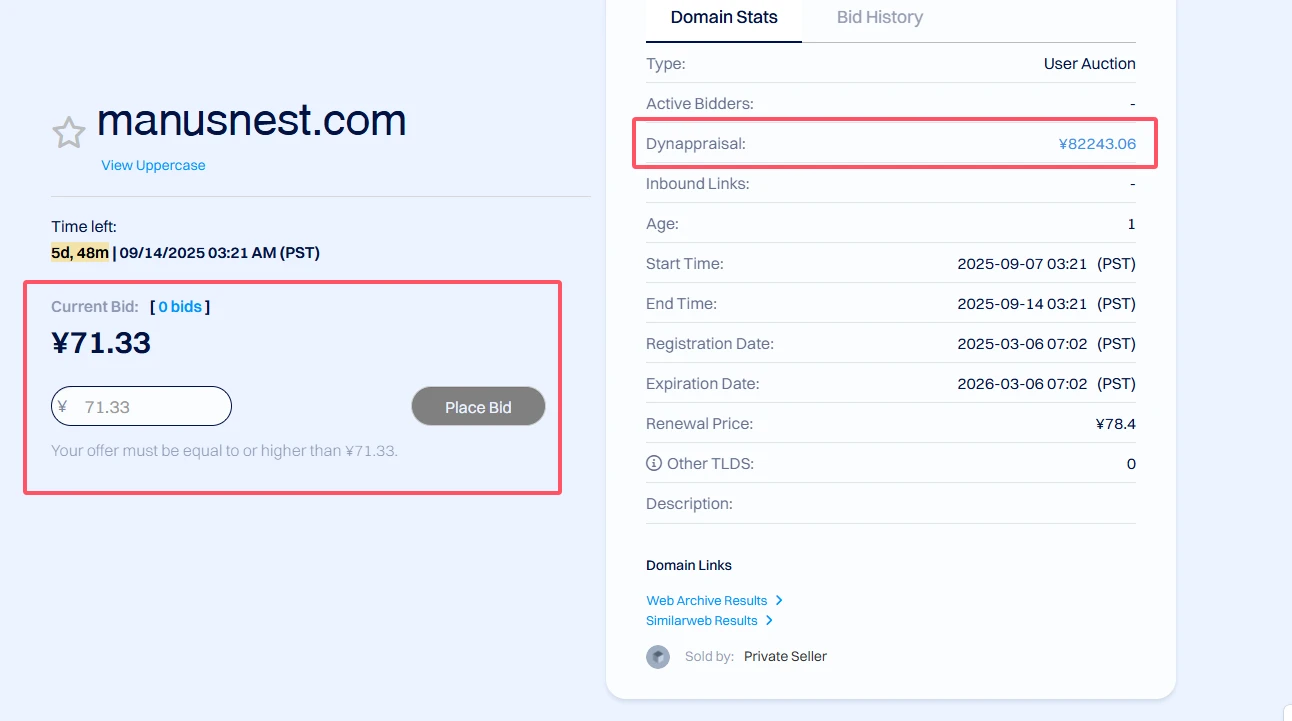Image resolution: width=1292 pixels, height=721 pixels.
Task: Click the star icon to watchlist manusnest.com
Action: tap(69, 132)
